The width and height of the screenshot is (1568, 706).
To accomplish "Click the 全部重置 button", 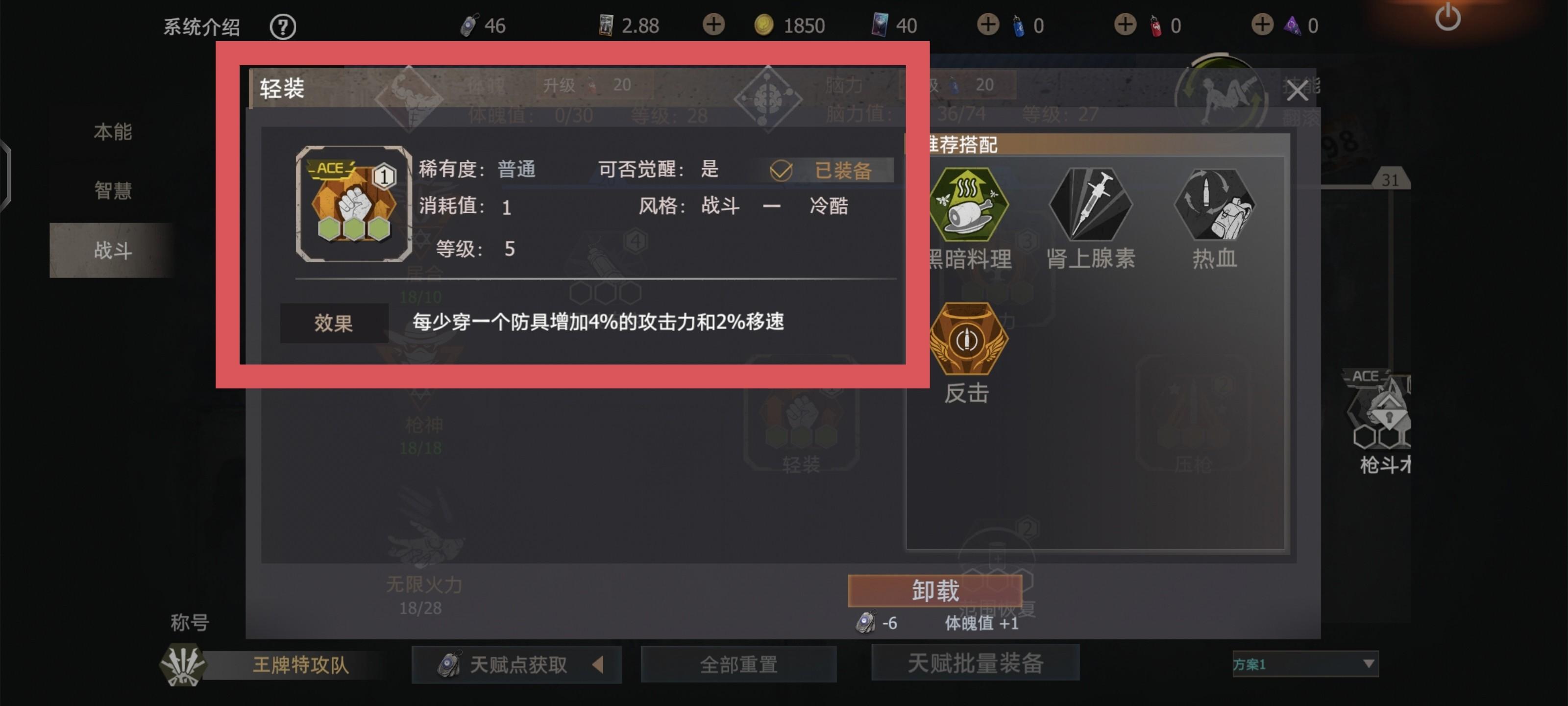I will click(738, 664).
